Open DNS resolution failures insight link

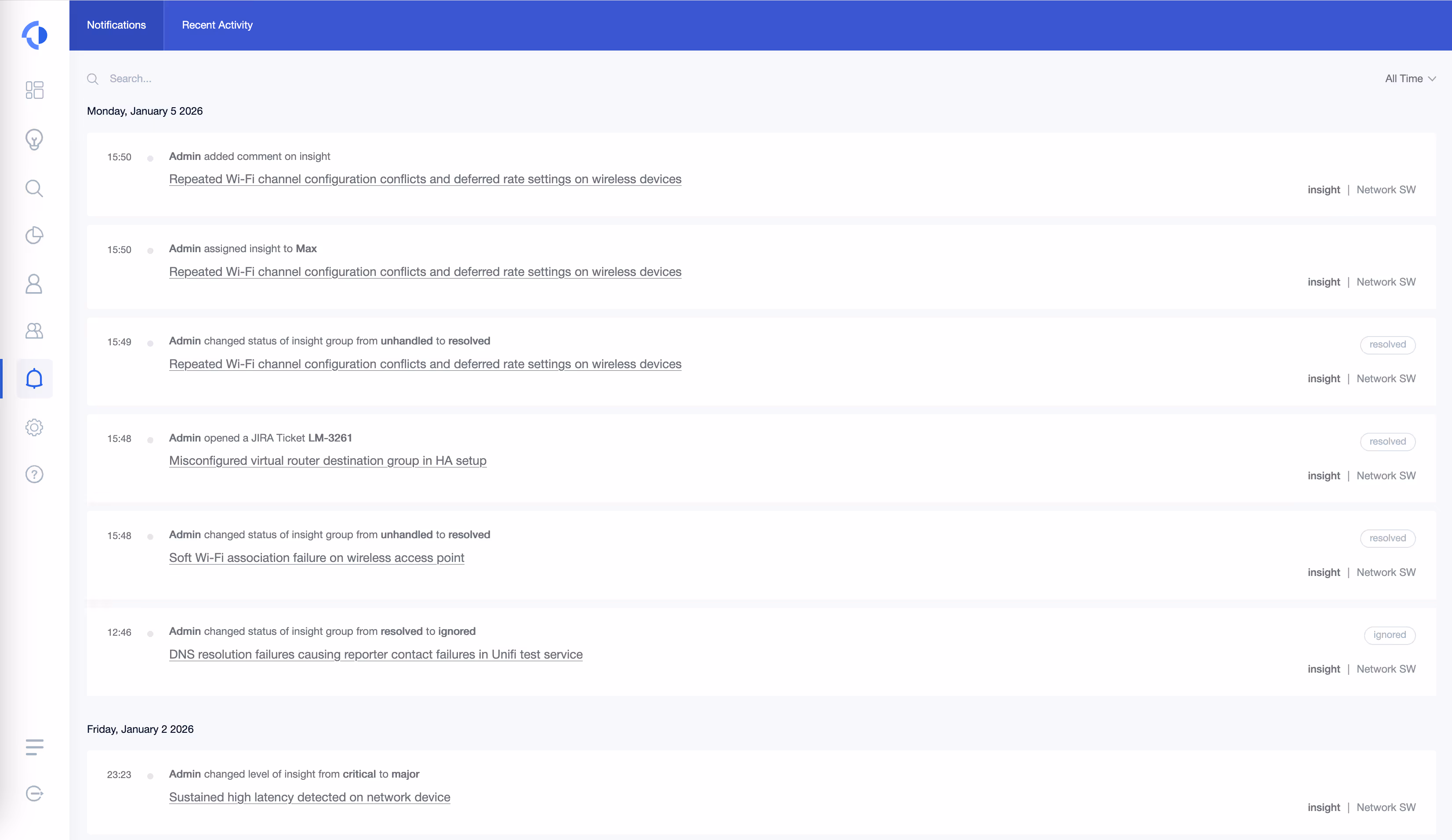point(376,655)
